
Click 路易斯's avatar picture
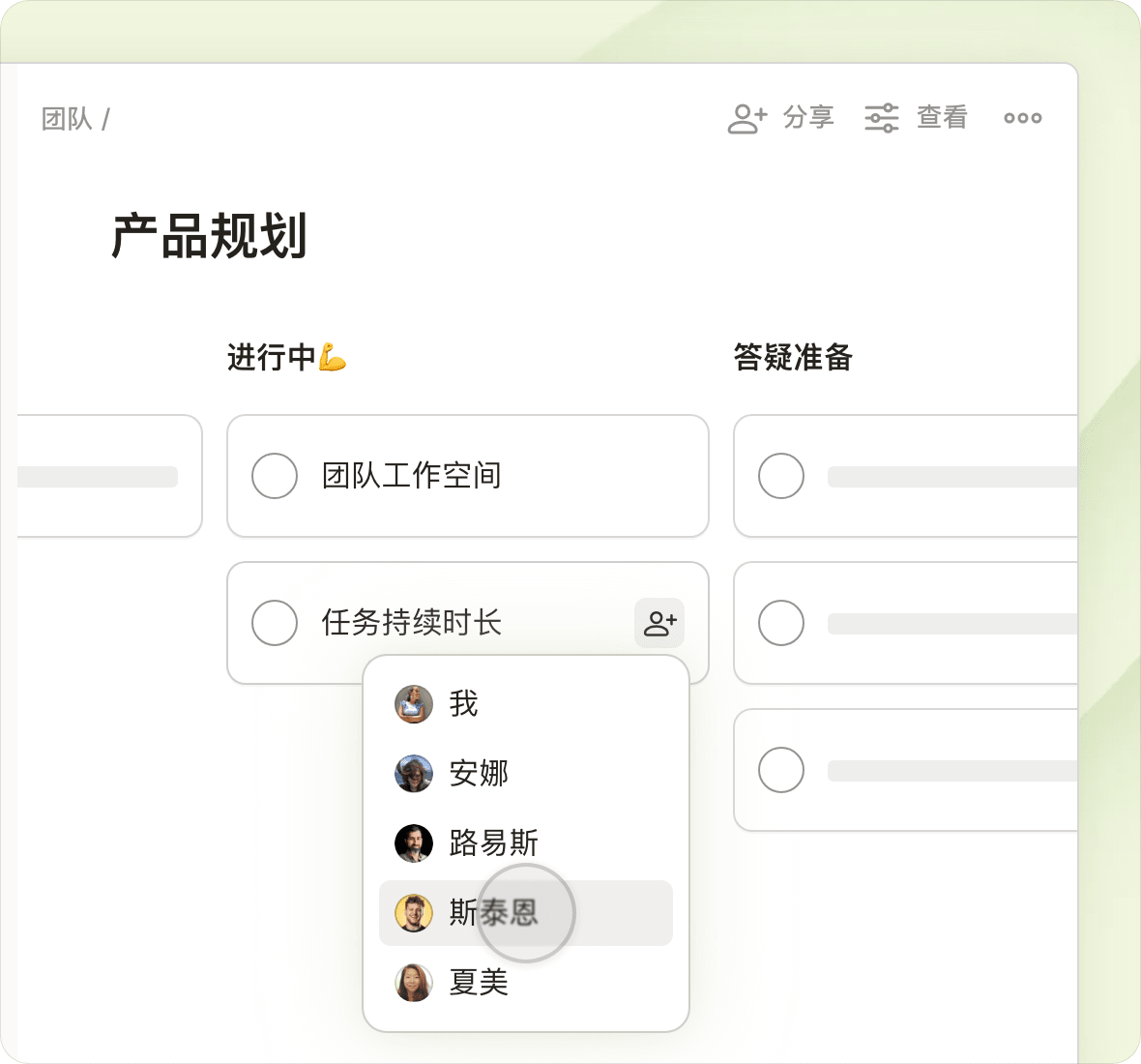coord(413,842)
